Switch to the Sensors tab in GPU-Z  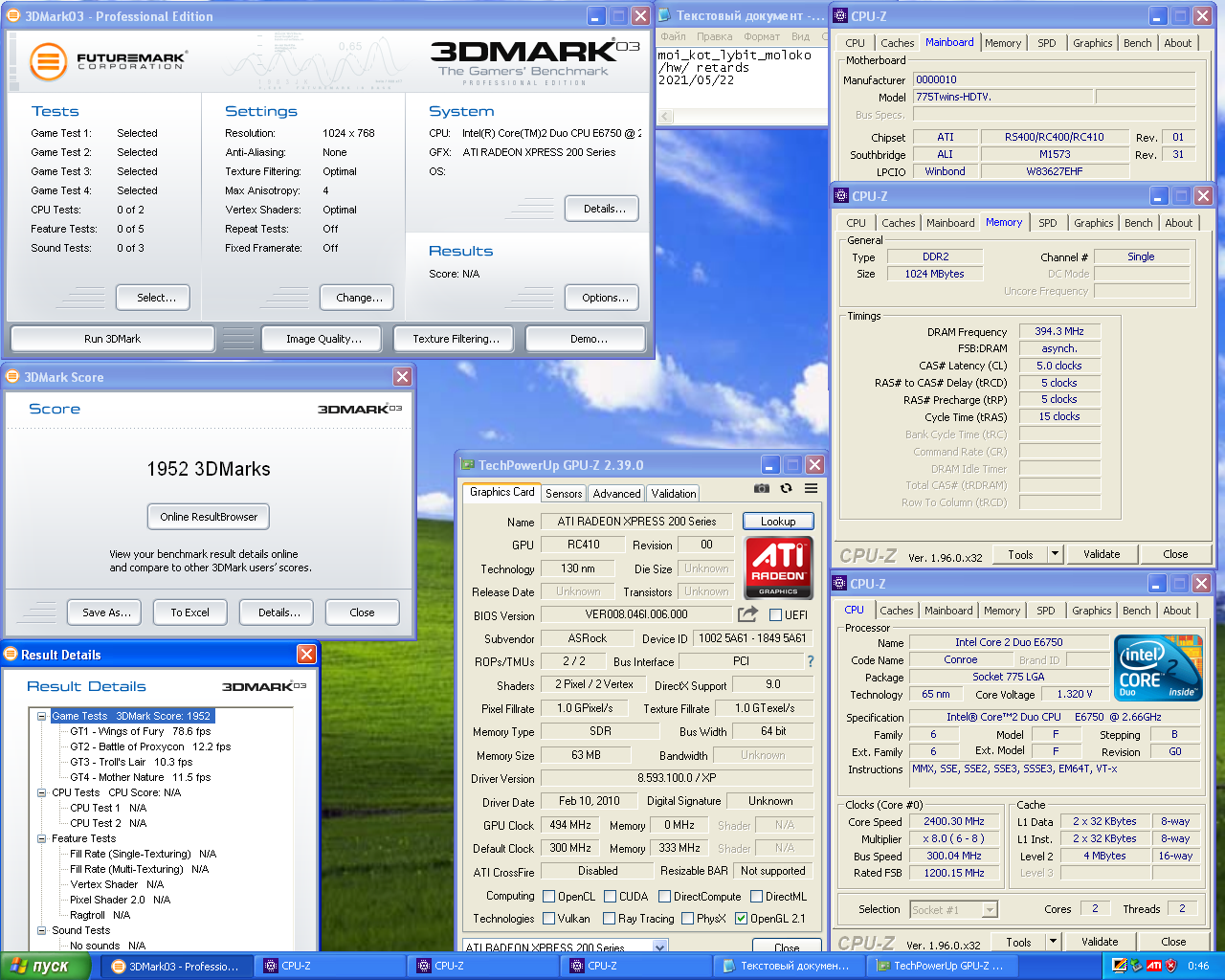click(x=564, y=494)
